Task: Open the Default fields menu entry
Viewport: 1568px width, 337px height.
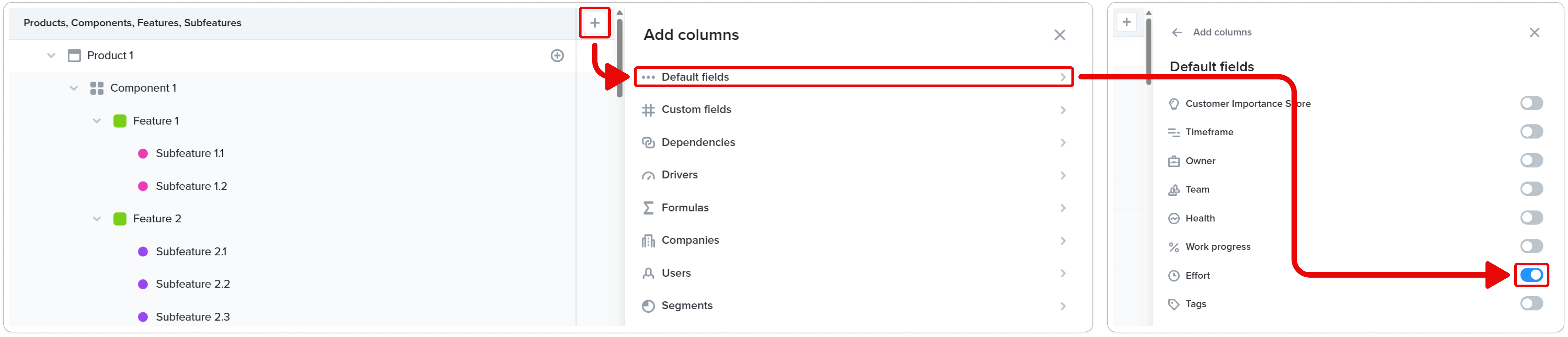Action: pyautogui.click(x=853, y=77)
